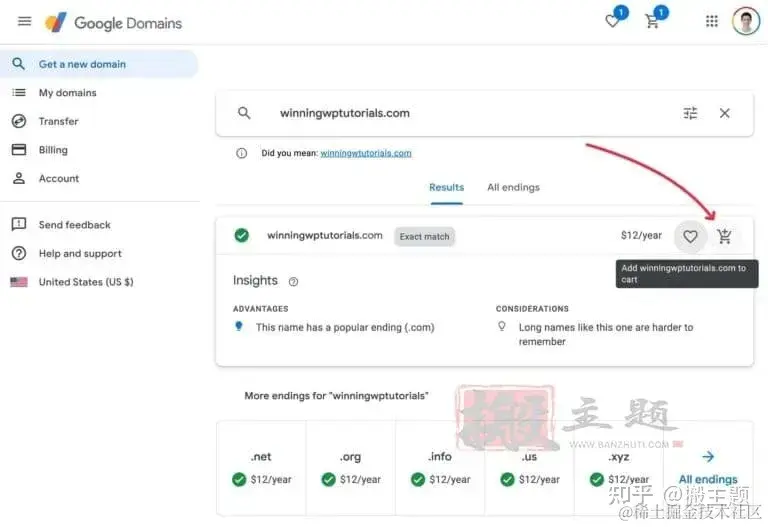The image size is (768, 527).
Task: Follow the winningwtutorials.com suggestion link
Action: (x=366, y=153)
